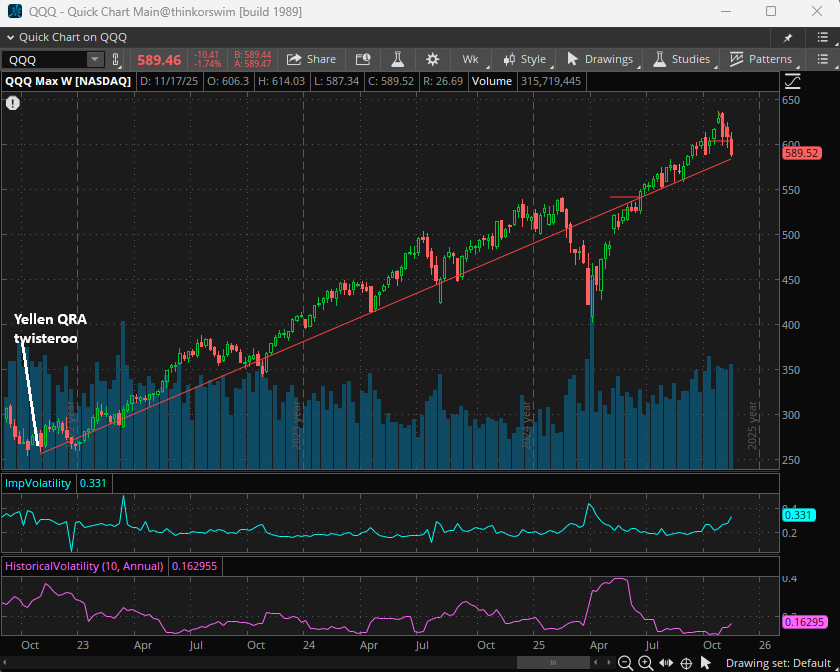Click the zoom in magnifier icon
840x672 pixels.
point(646,663)
